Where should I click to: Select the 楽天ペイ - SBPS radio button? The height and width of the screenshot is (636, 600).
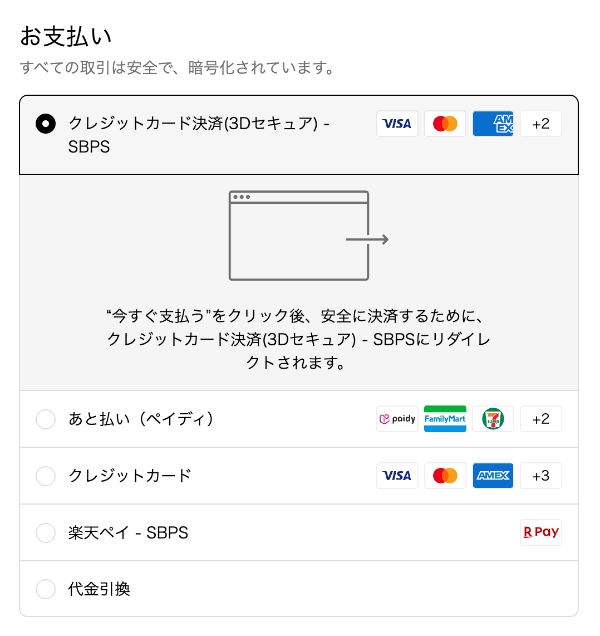(45, 533)
